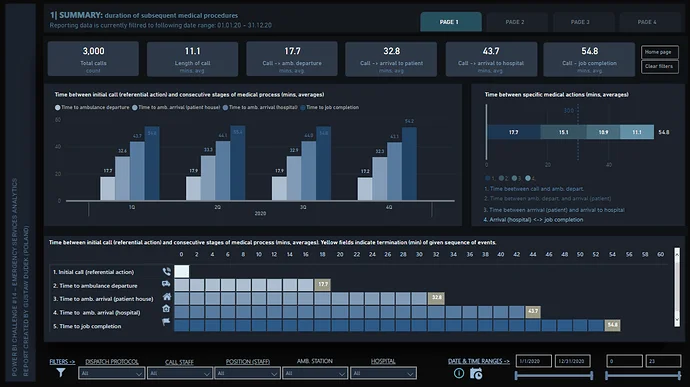Open the Amb. Station dropdown

coord(315,373)
